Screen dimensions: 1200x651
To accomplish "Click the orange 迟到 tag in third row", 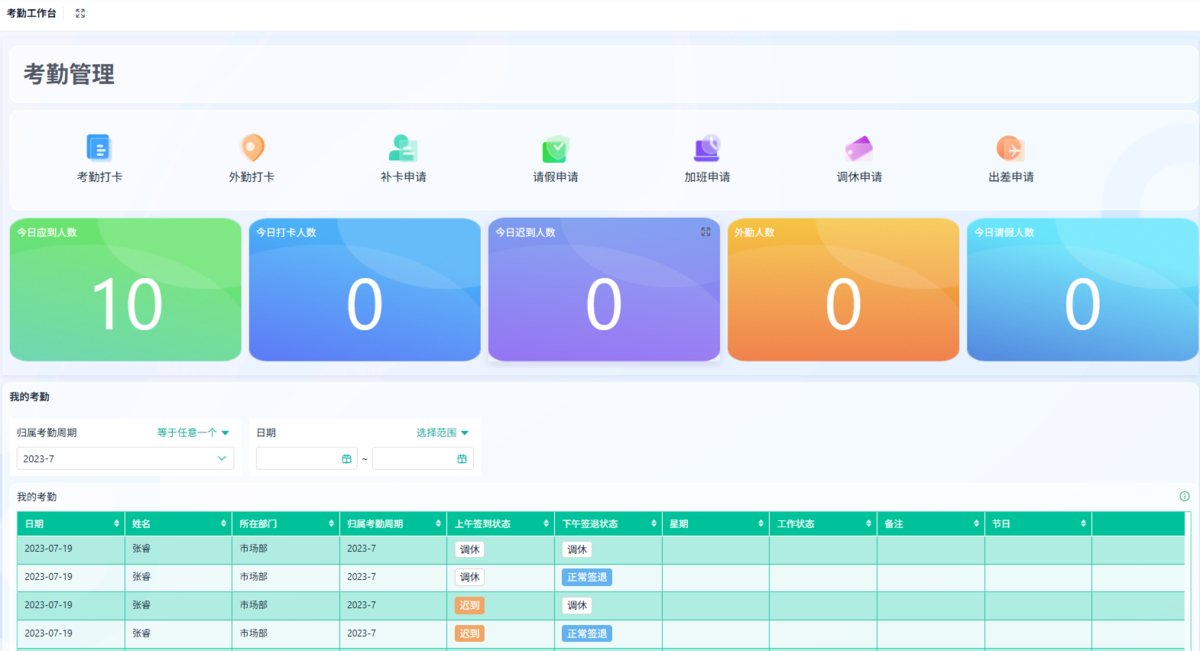I will 469,605.
